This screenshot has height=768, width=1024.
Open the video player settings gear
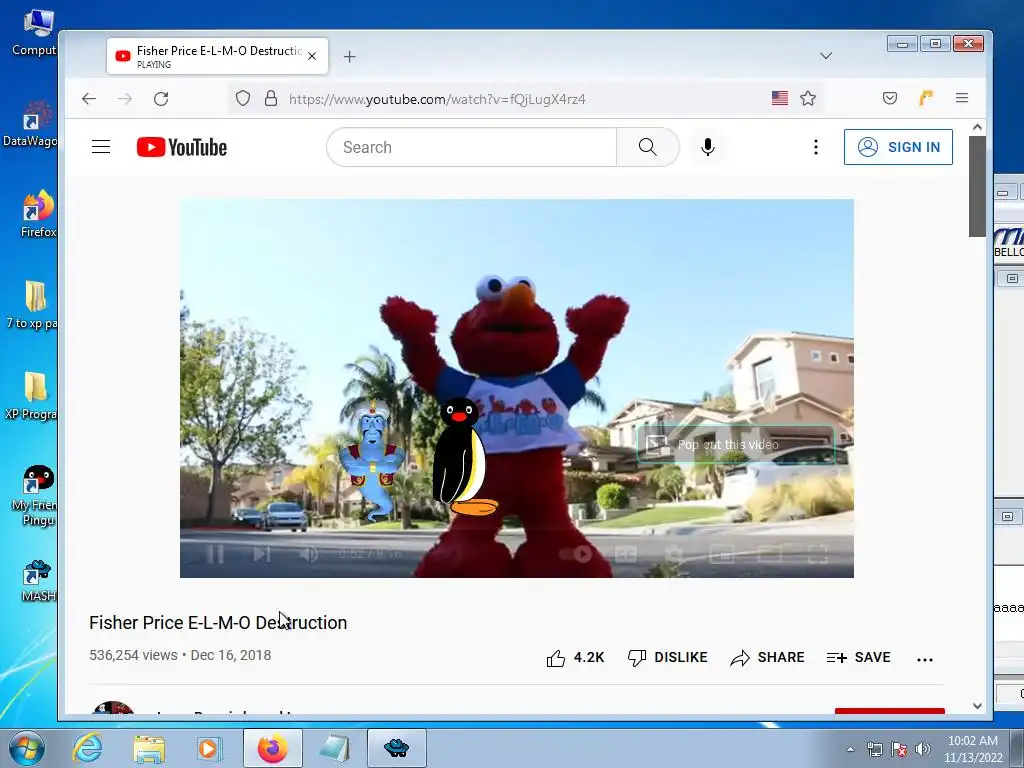pos(674,554)
